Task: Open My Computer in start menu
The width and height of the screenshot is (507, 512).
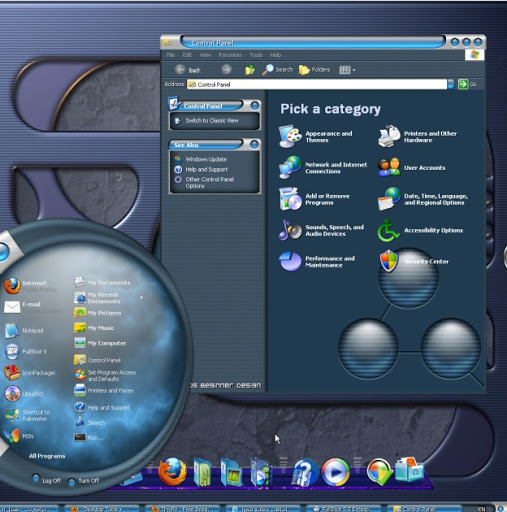Action: coord(100,343)
